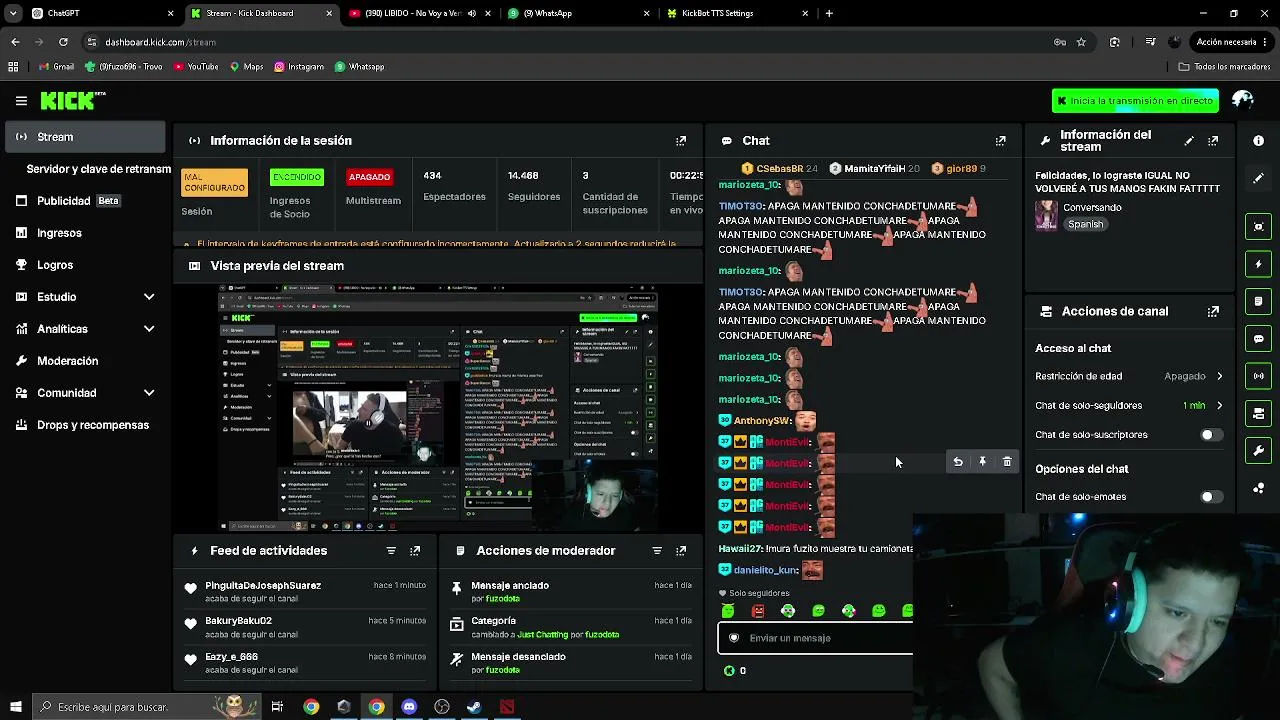The width and height of the screenshot is (1280, 720).
Task: Pop out the Información de la sesión panel
Action: click(681, 141)
